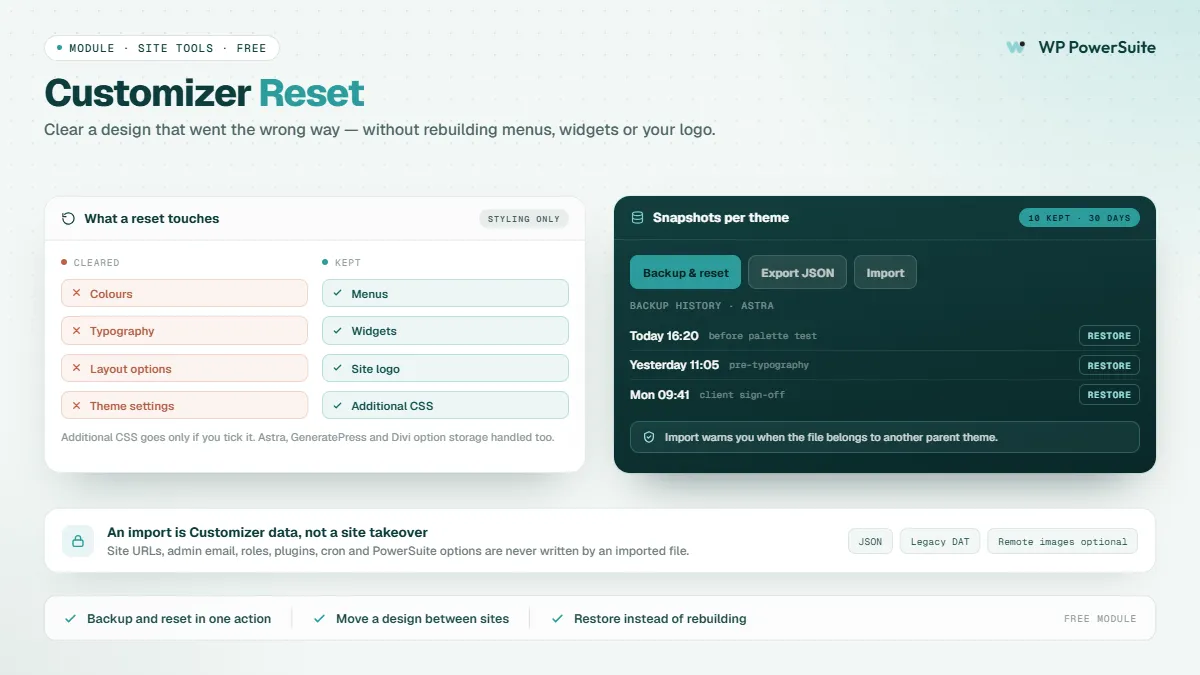Click the lock icon beside the import notice
The image size is (1200, 675).
click(78, 541)
